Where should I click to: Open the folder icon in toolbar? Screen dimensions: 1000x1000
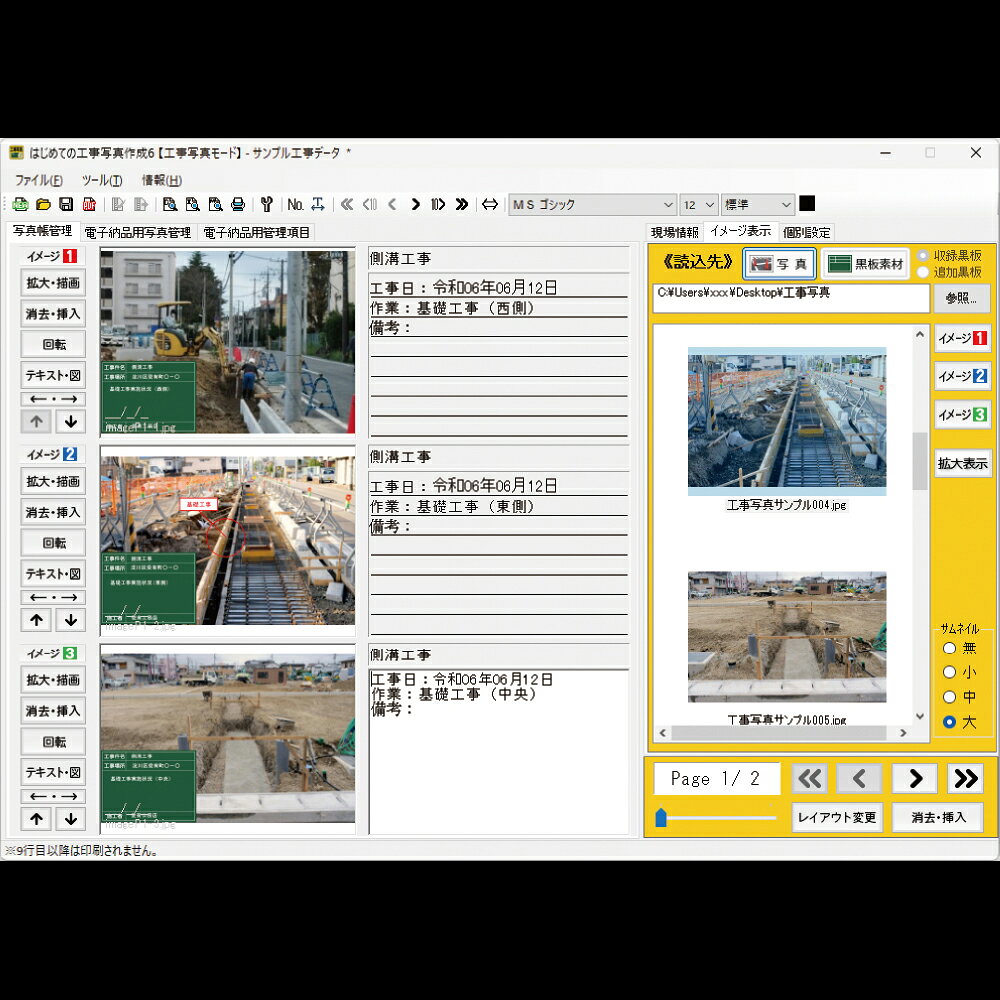(x=43, y=204)
